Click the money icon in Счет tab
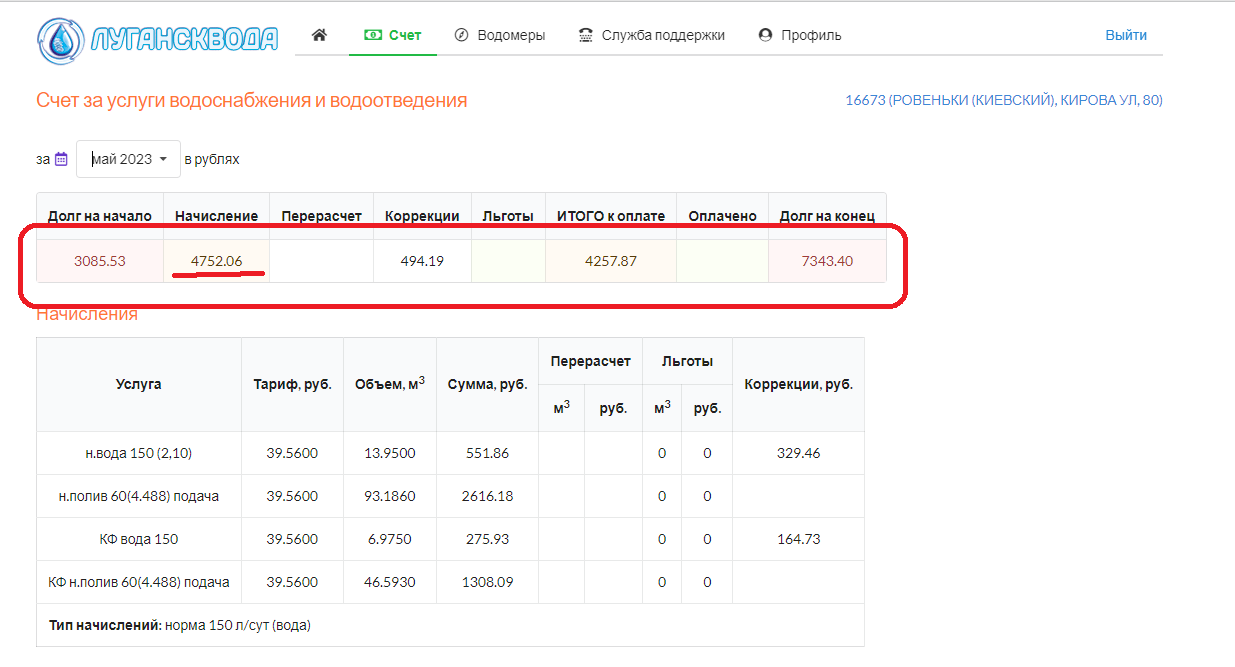1235x667 pixels. (373, 35)
